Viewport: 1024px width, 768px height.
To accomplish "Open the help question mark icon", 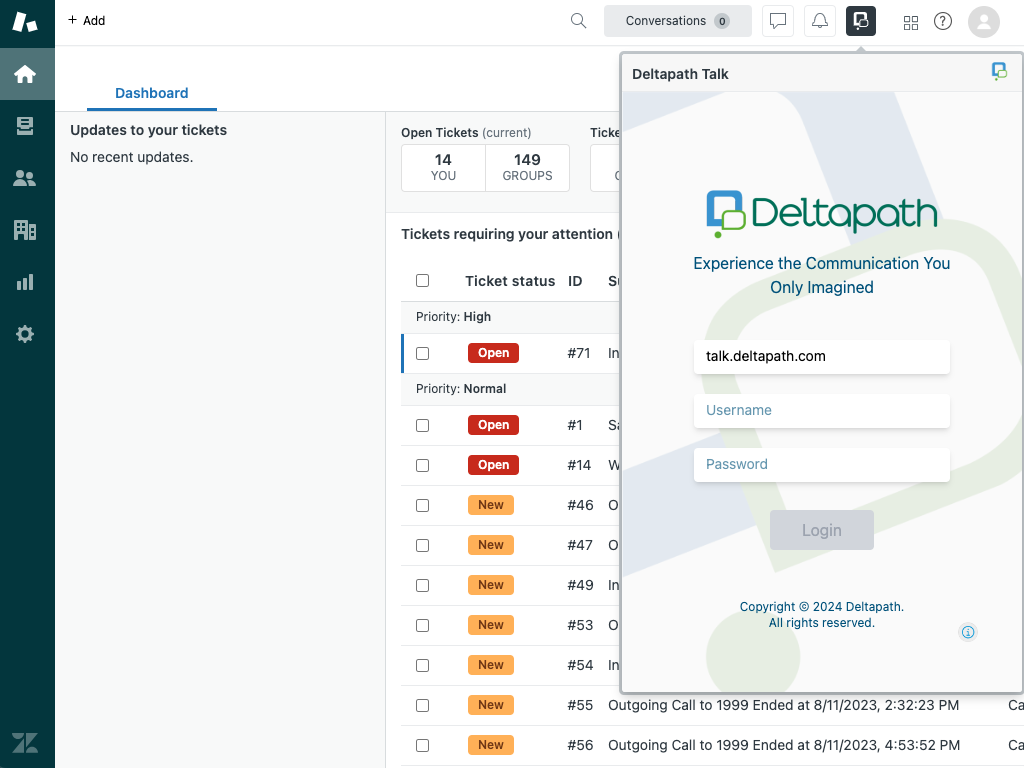I will coord(943,21).
